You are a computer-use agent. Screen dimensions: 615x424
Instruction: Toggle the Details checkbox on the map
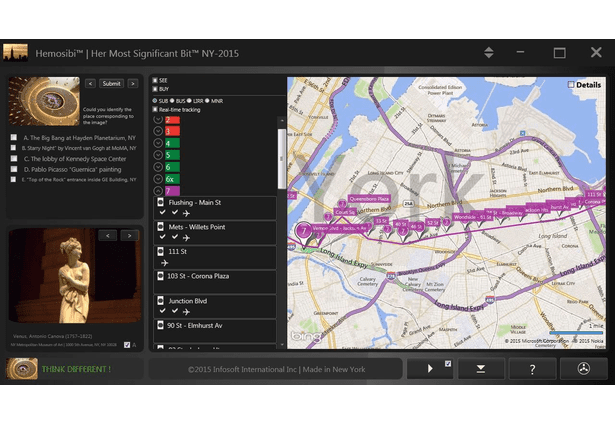coord(571,84)
